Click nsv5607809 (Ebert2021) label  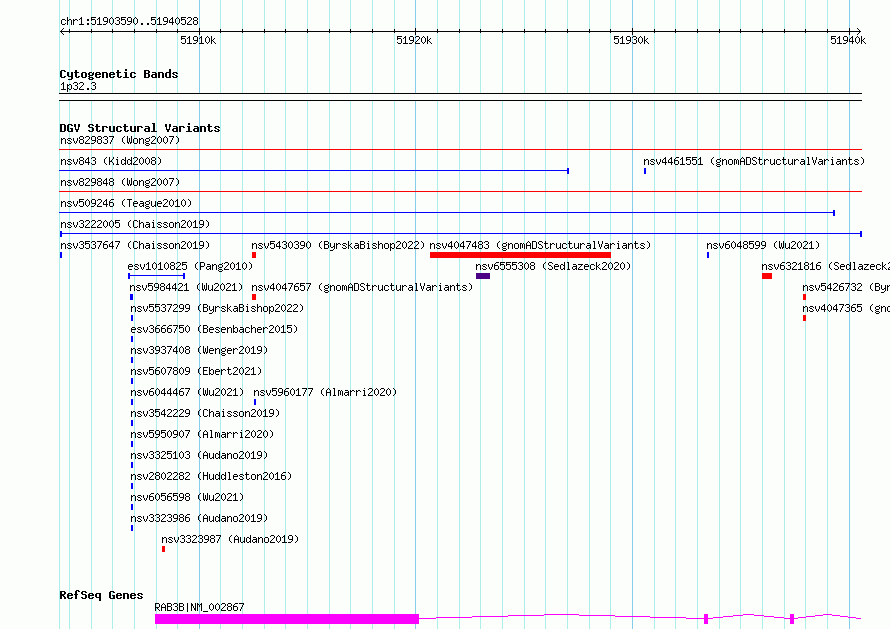pos(196,371)
